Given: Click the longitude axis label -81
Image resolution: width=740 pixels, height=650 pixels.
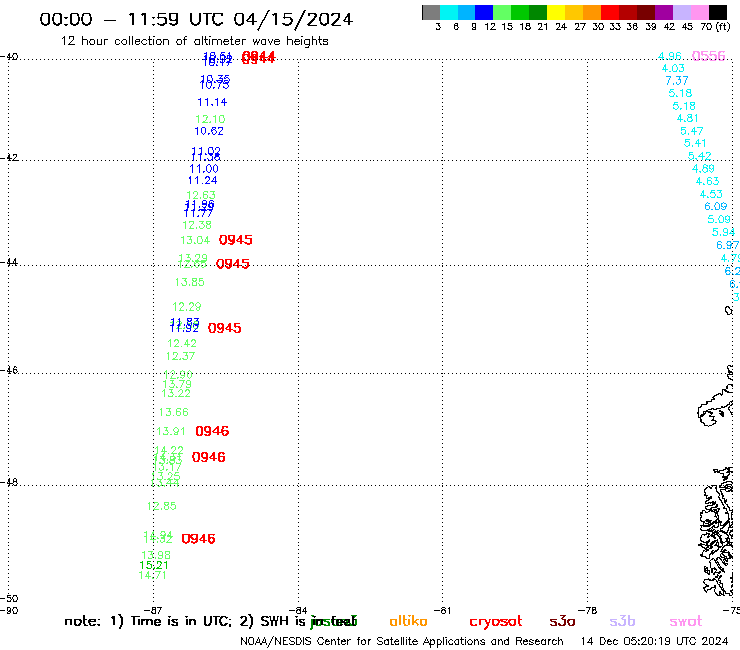Looking at the screenshot, I should [442, 610].
